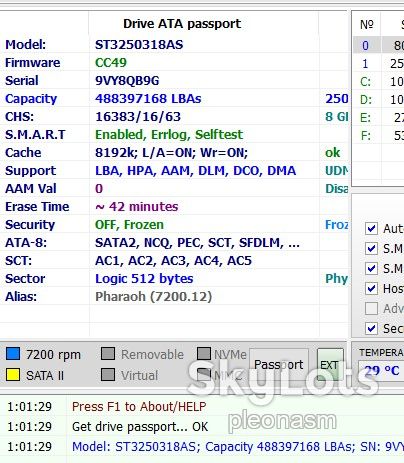Click serial number 9VY8QB9G
Viewport: 404px width, 463px height.
(x=127, y=81)
